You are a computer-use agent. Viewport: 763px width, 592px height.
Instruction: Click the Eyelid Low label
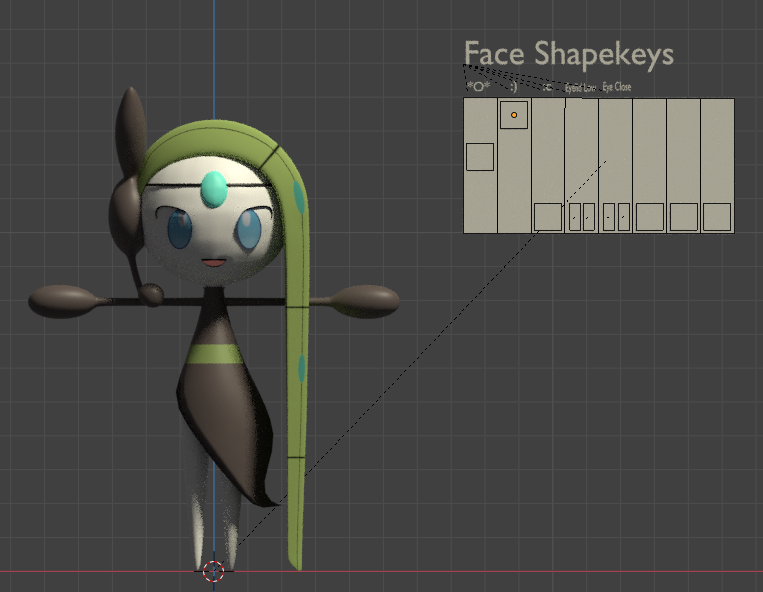tap(581, 88)
